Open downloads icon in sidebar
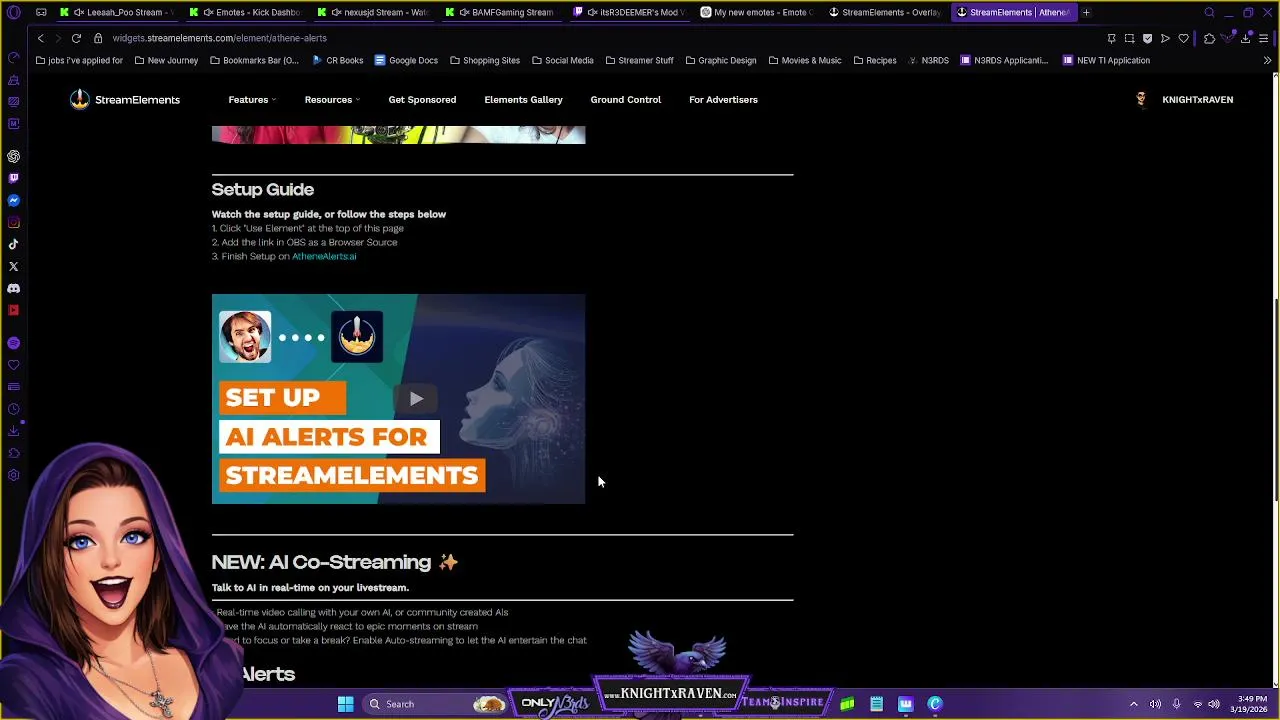This screenshot has height=720, width=1280. (13, 431)
